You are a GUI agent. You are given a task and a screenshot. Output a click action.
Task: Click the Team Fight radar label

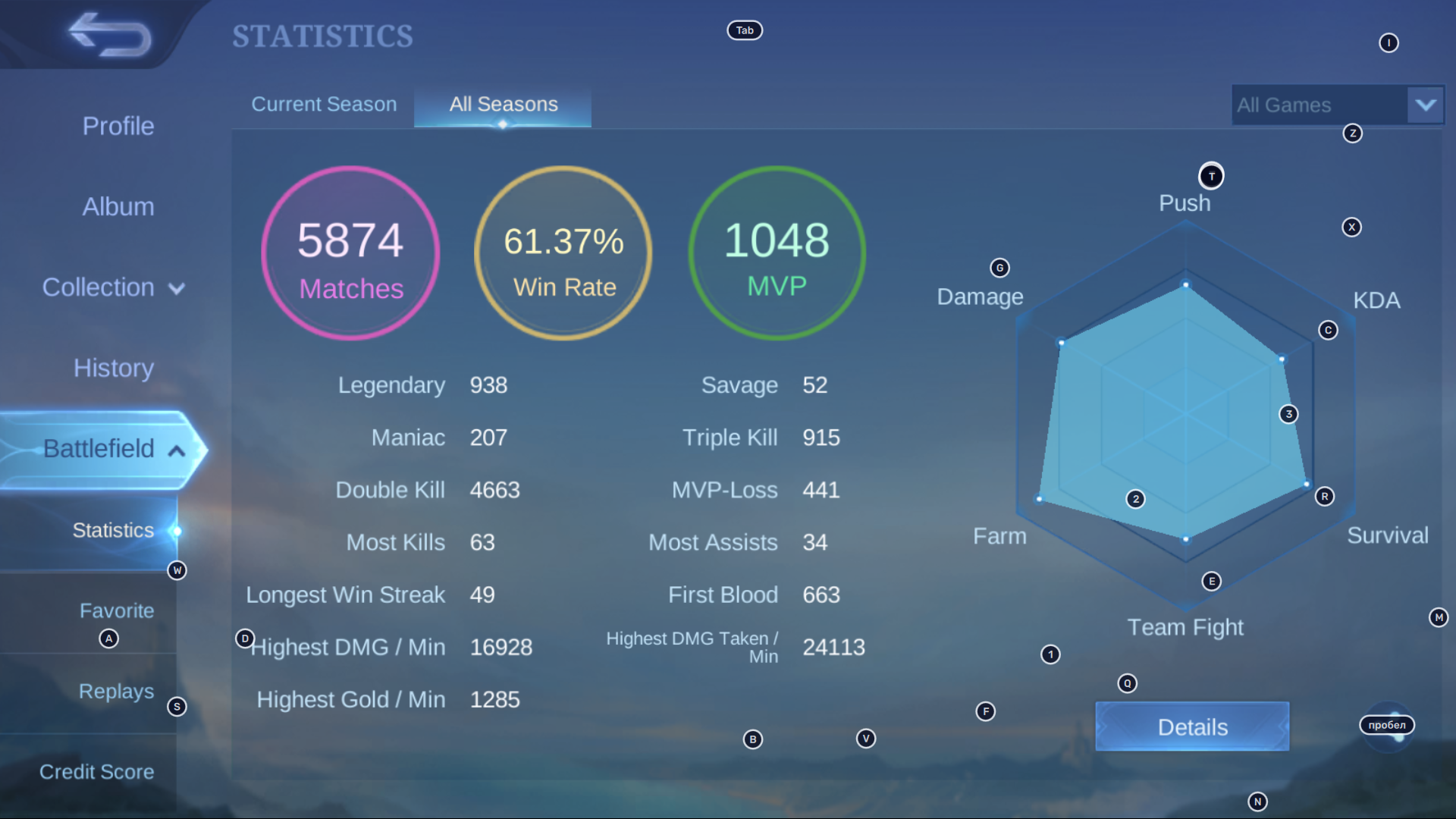pos(1185,627)
